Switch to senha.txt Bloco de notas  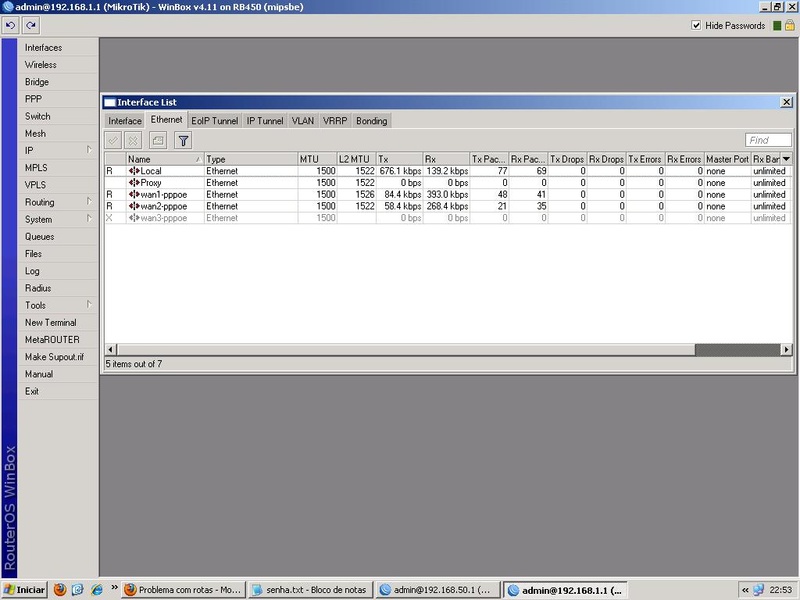pos(310,590)
